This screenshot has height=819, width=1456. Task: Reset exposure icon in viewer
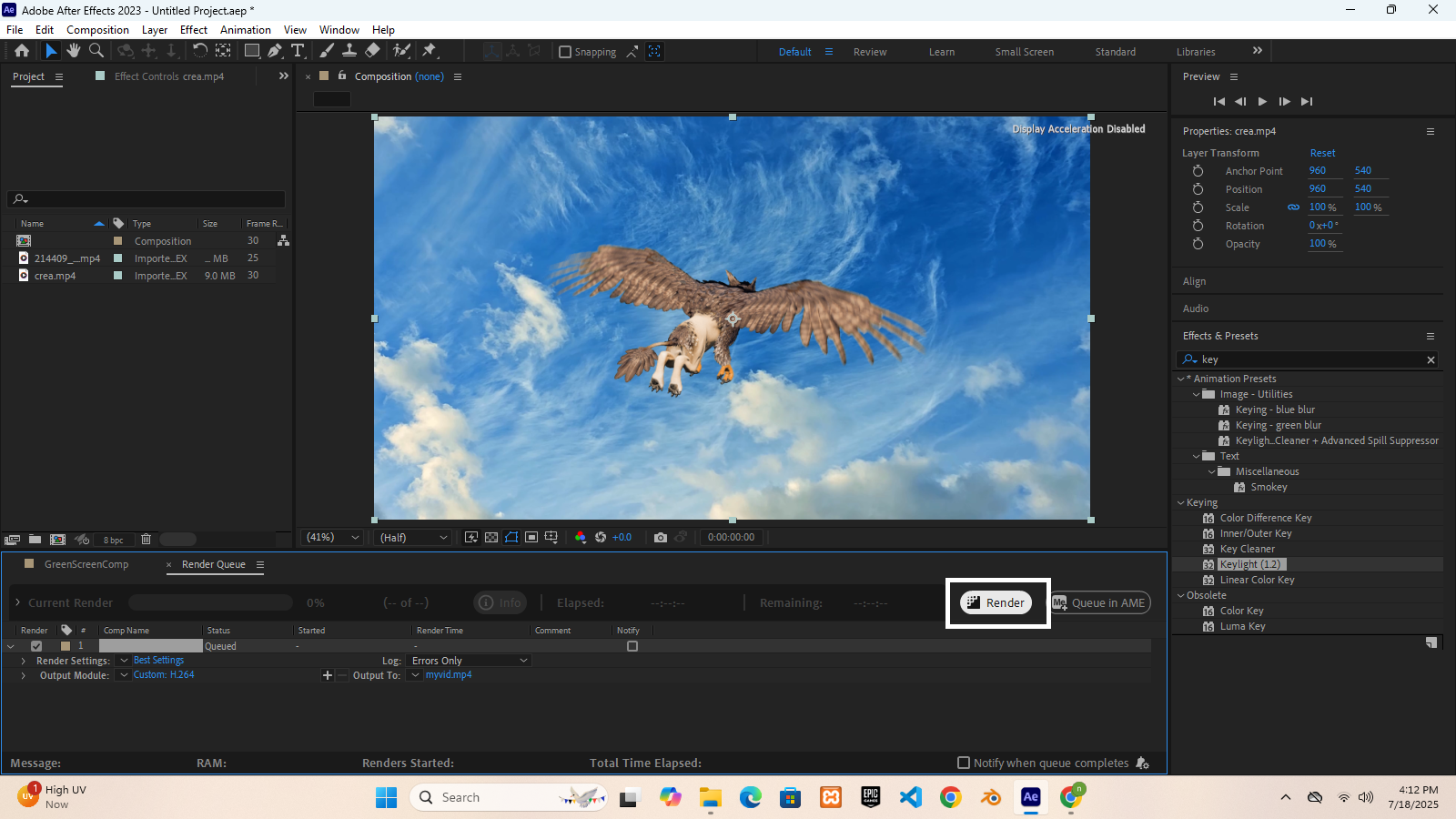(601, 538)
